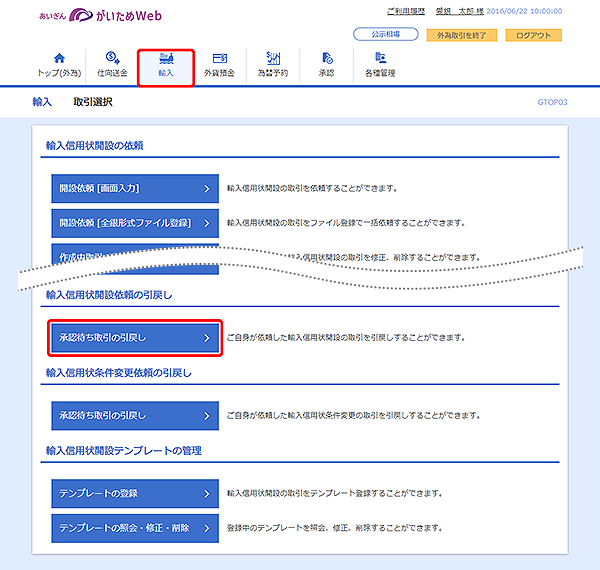The width and height of the screenshot is (600, 570).
Task: Open 各種管理 menu label
Action: click(380, 73)
